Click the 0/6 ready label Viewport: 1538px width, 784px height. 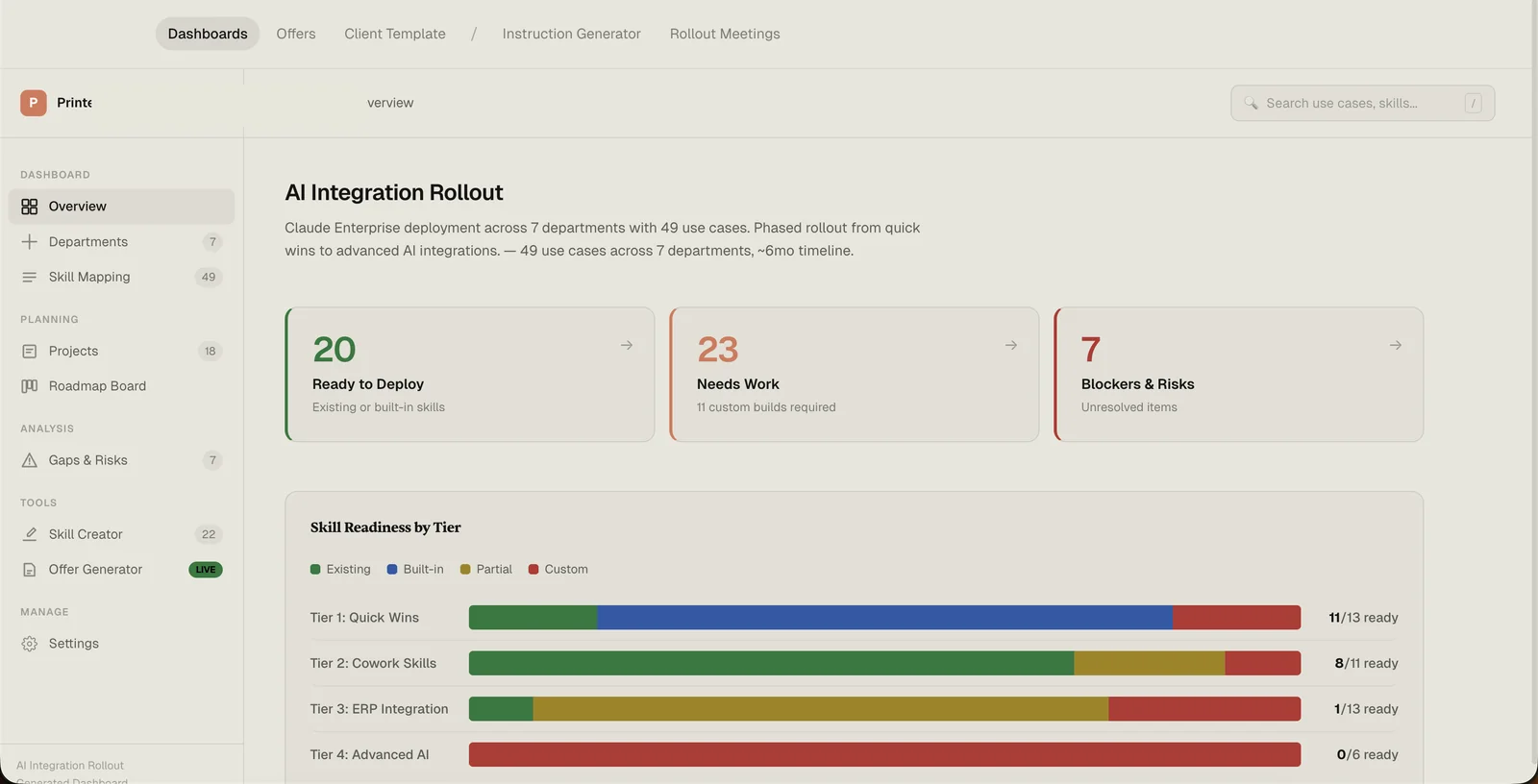click(x=1367, y=754)
